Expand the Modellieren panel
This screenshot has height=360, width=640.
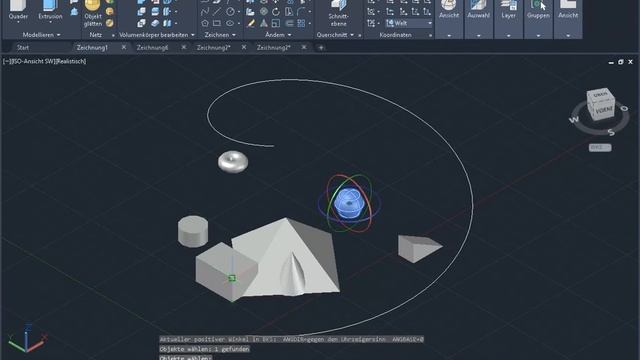coord(41,35)
